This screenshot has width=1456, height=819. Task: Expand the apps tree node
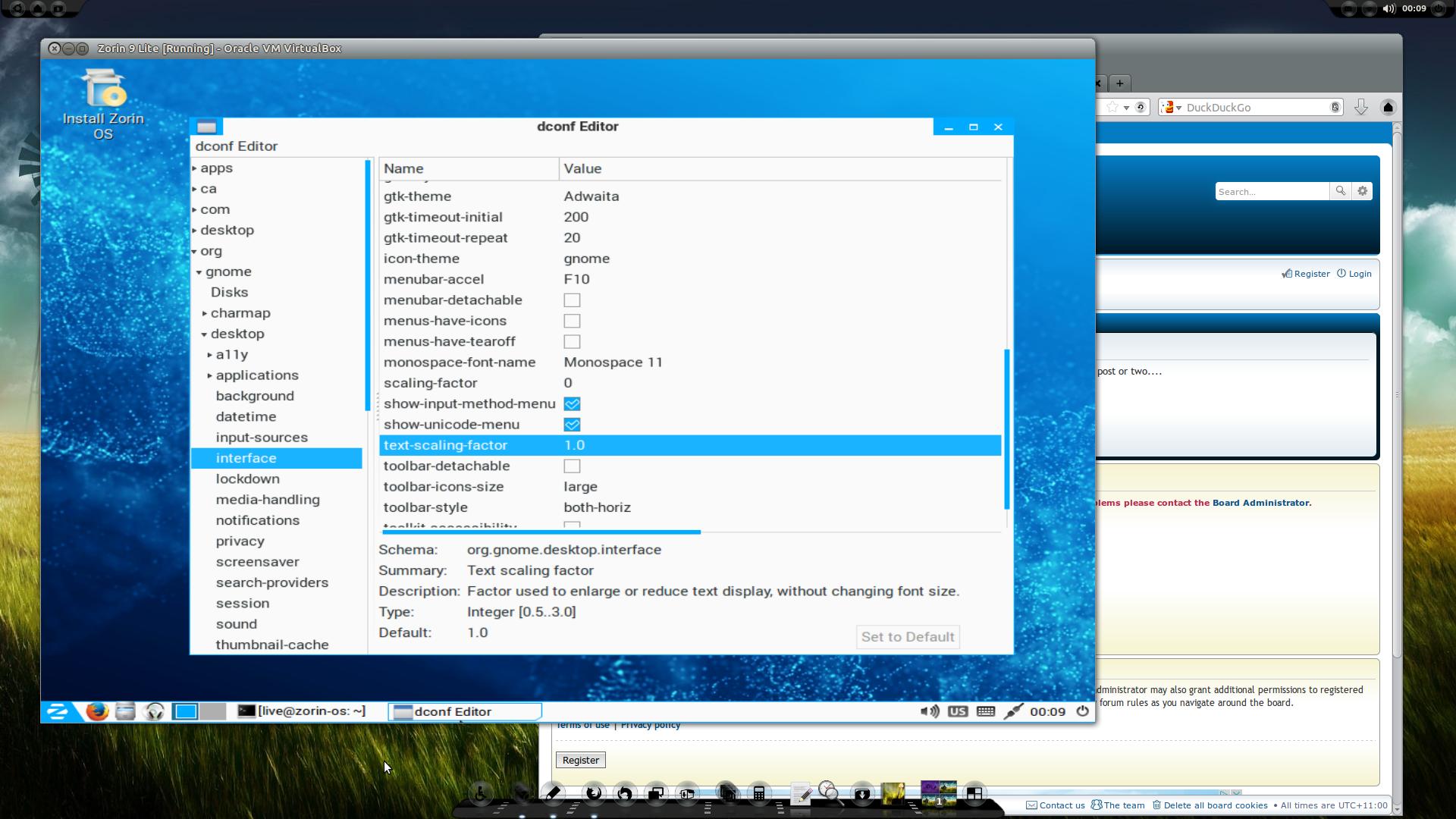[195, 168]
